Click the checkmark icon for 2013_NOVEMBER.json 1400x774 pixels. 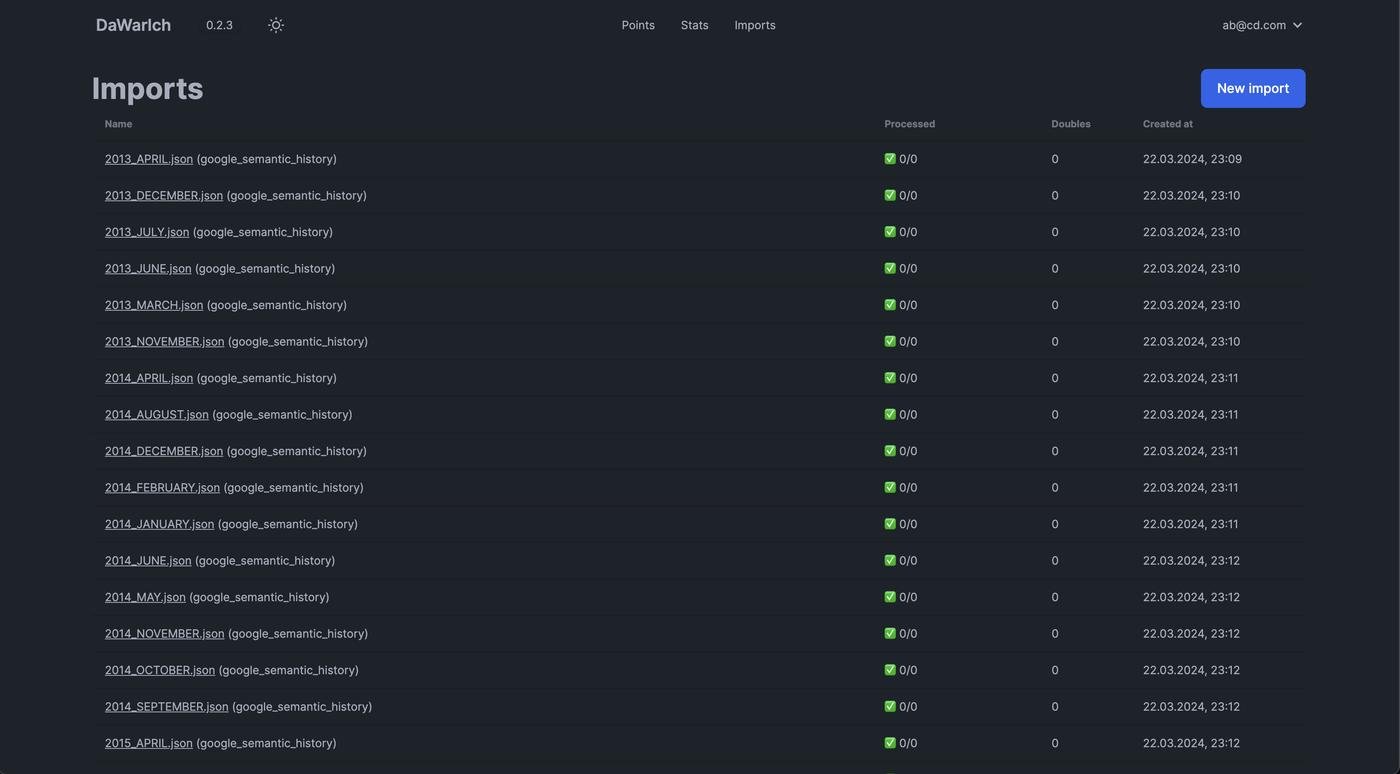[890, 342]
